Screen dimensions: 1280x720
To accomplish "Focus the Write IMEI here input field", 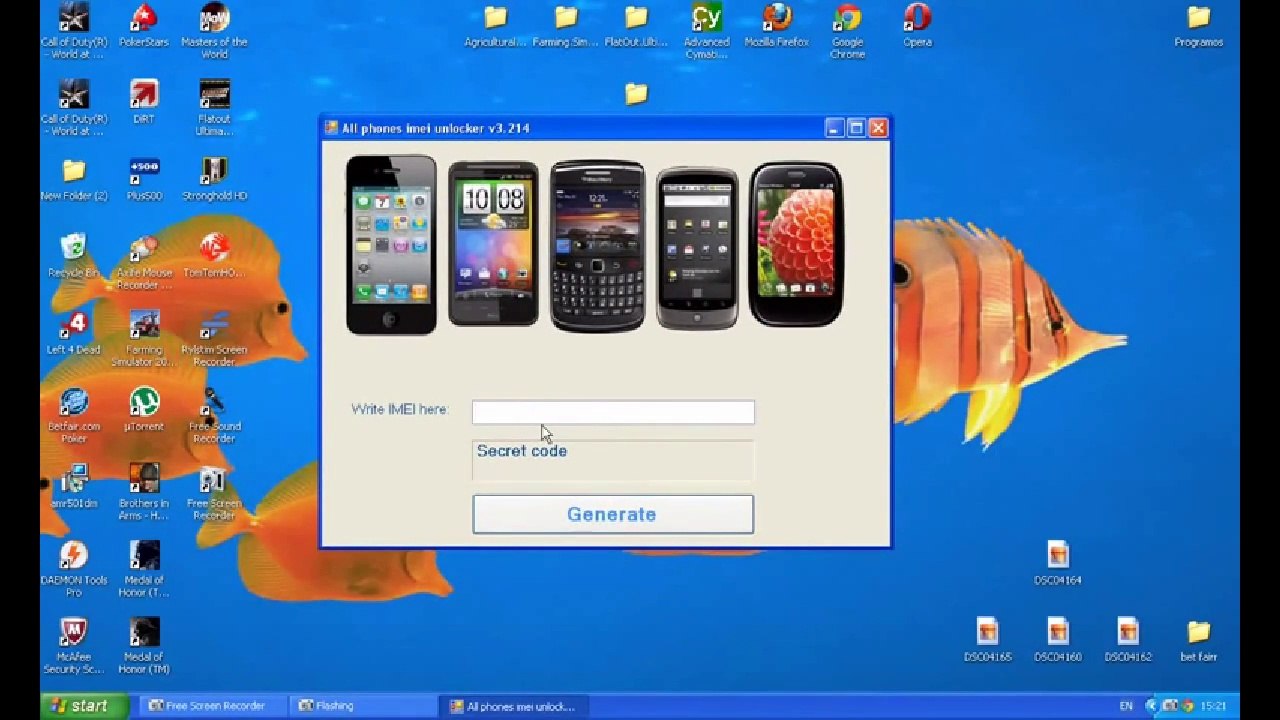I will [x=613, y=412].
